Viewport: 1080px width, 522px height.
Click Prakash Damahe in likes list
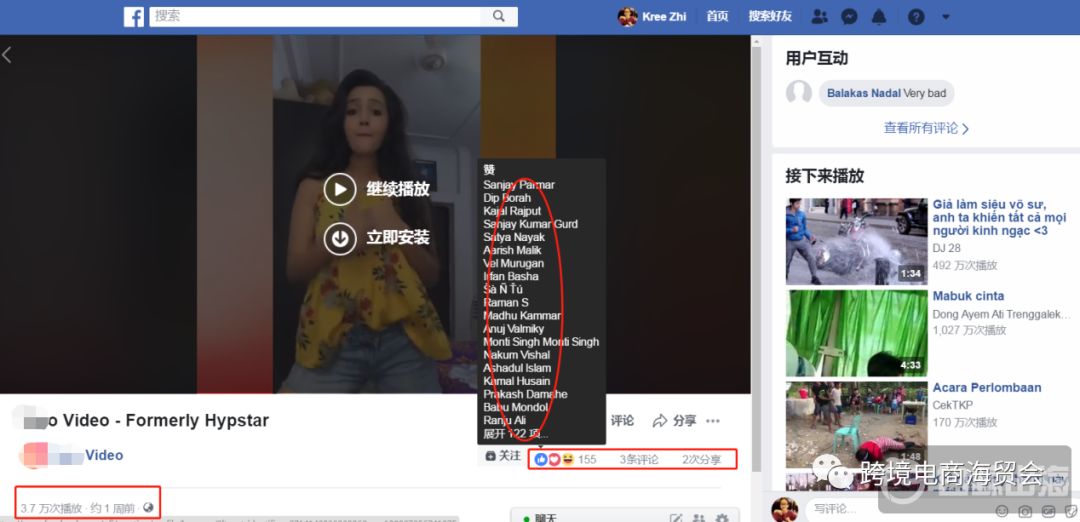(525, 394)
